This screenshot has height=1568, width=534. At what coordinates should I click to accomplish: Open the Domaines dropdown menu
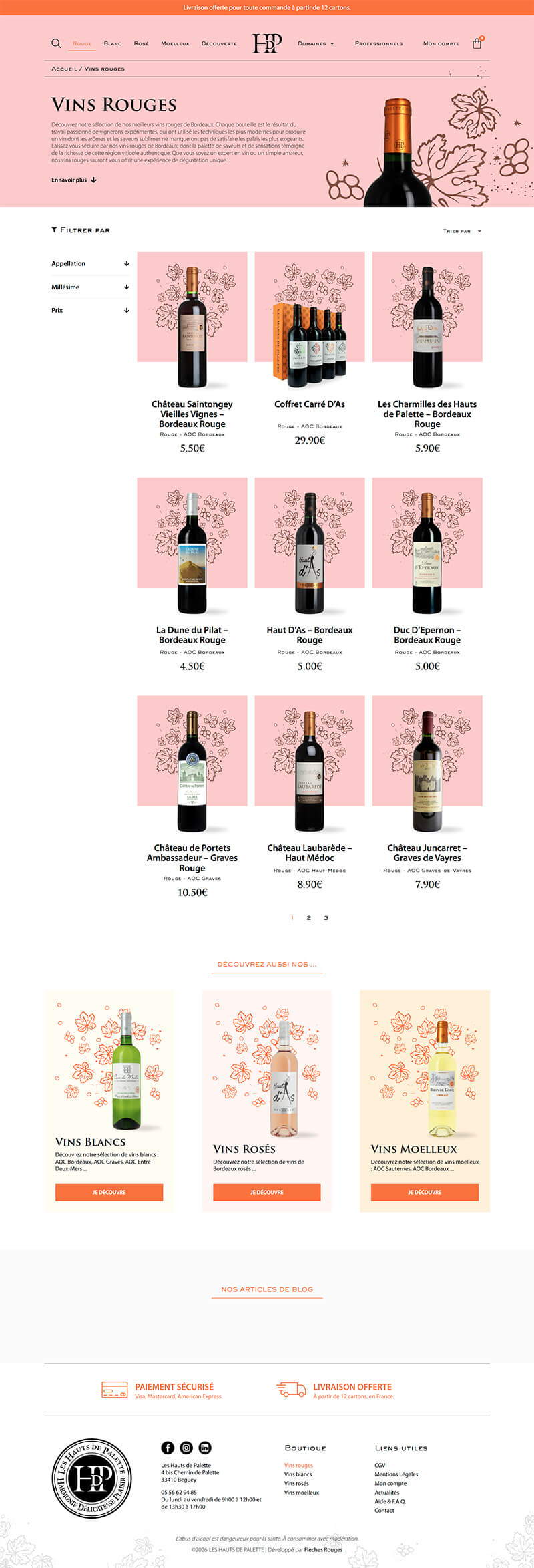point(316,43)
